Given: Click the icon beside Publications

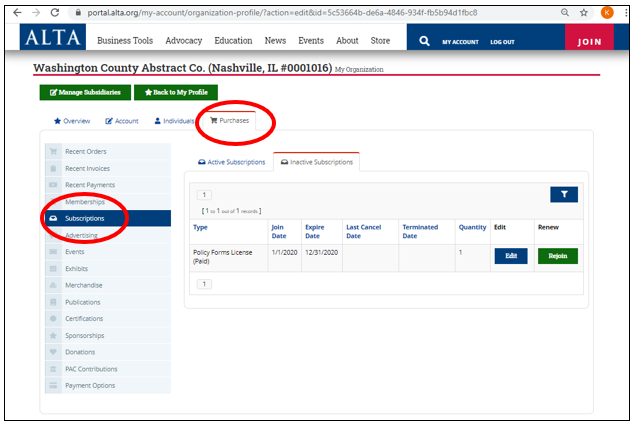Looking at the screenshot, I should coord(53,302).
